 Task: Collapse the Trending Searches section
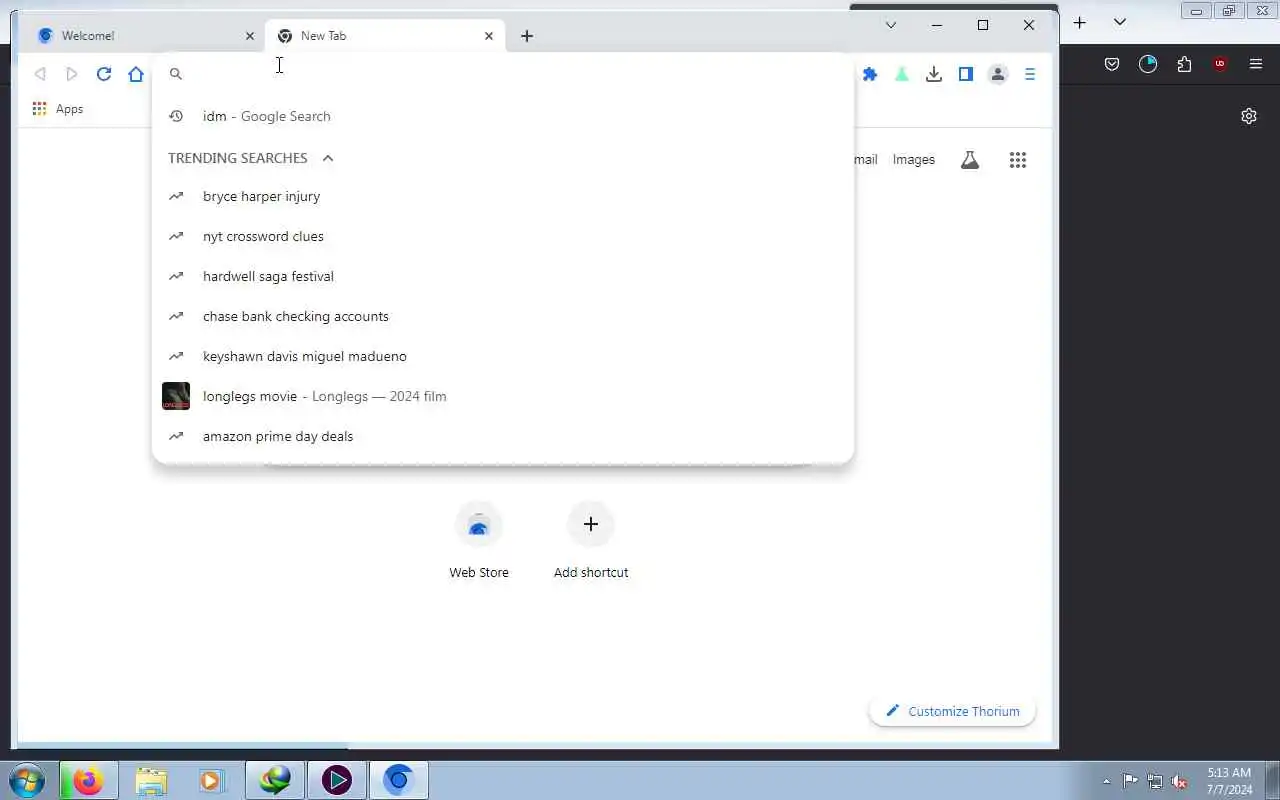(x=327, y=158)
